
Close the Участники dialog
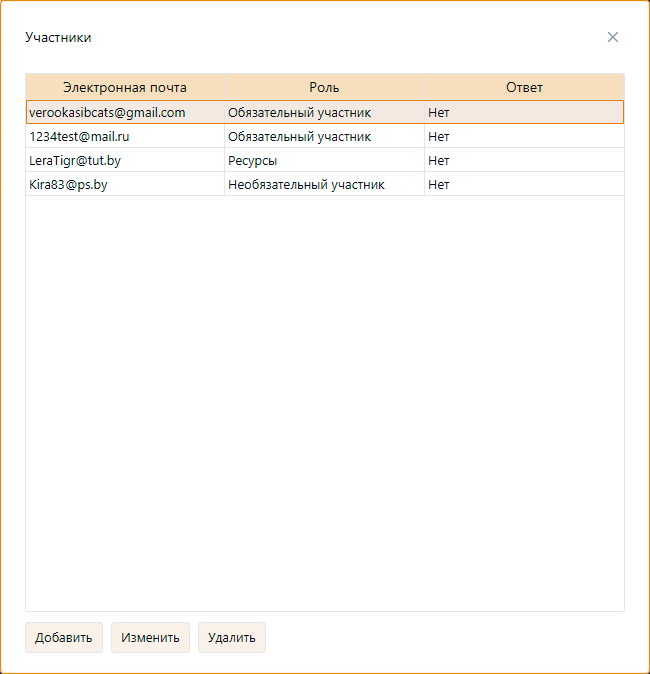[x=613, y=37]
